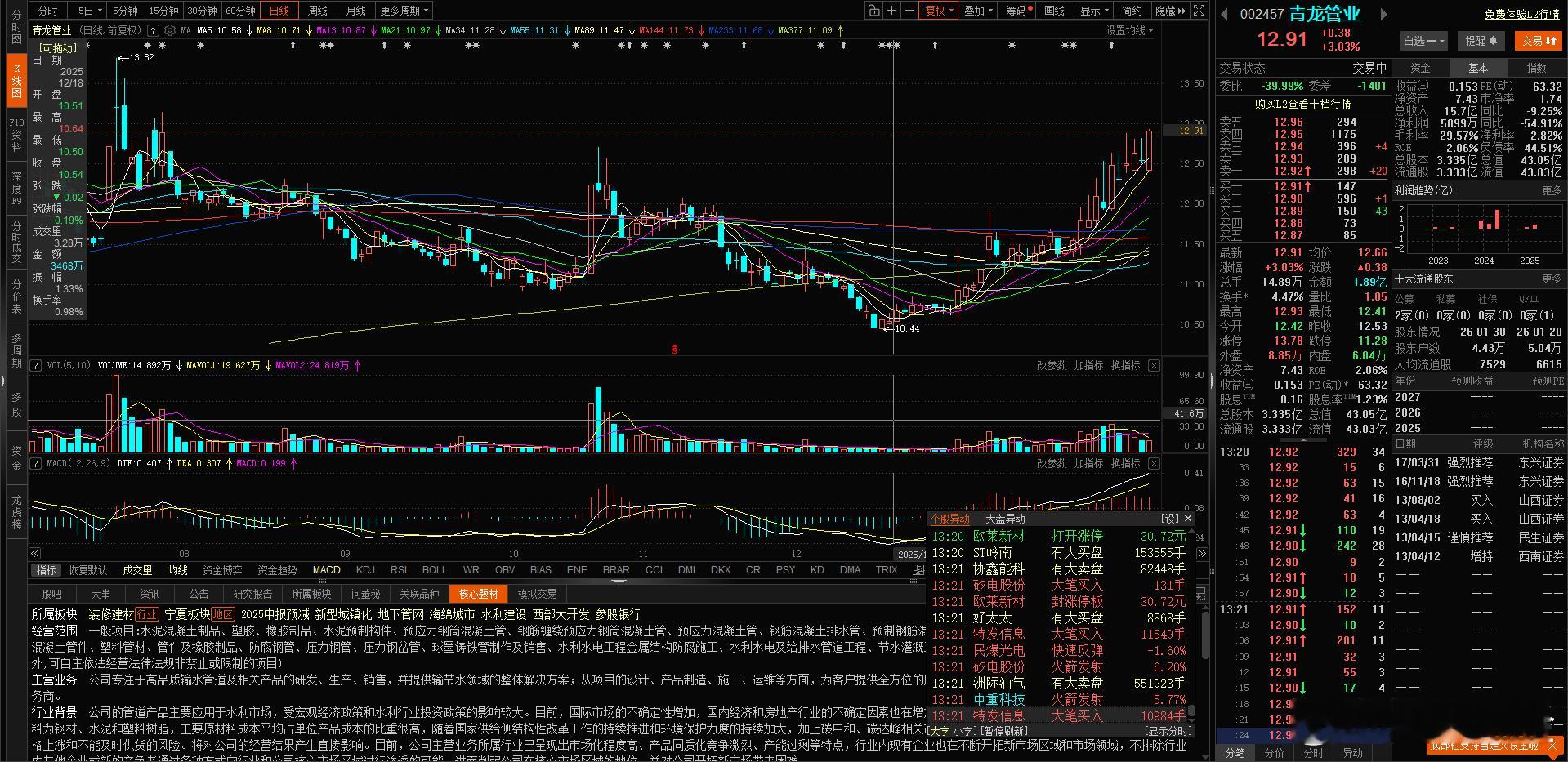This screenshot has width=1568, height=762.
Task: Toggle 简约 simple mode
Action: pyautogui.click(x=1132, y=11)
